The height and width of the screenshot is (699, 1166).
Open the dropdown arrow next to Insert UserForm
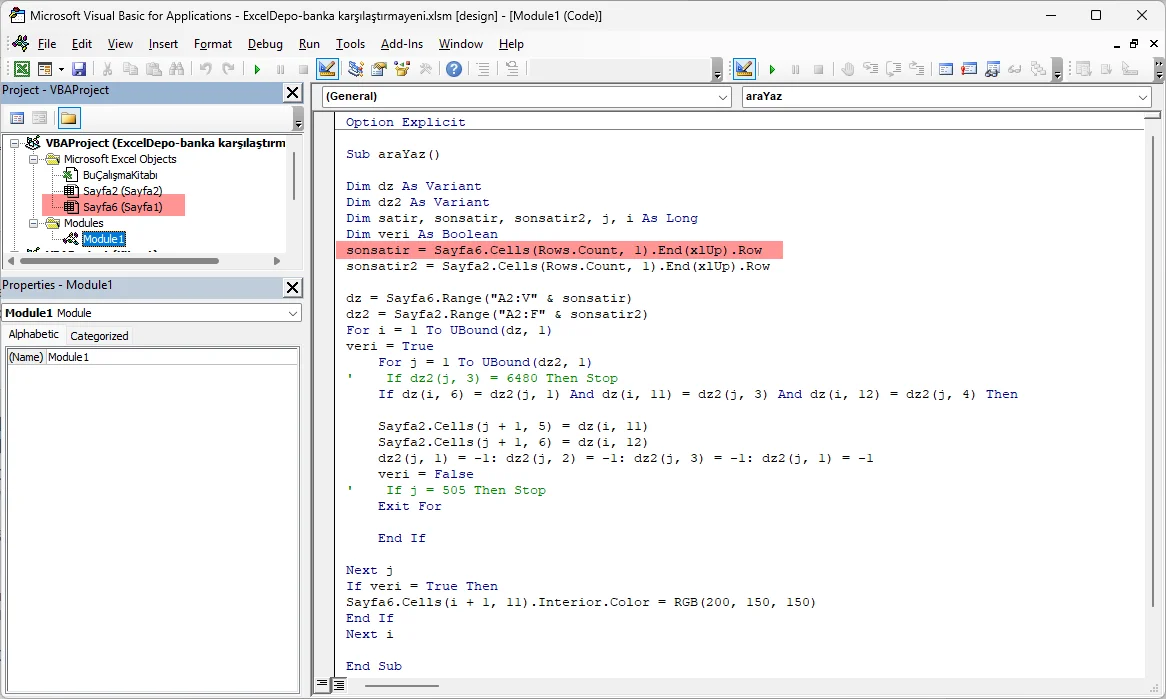[x=61, y=69]
